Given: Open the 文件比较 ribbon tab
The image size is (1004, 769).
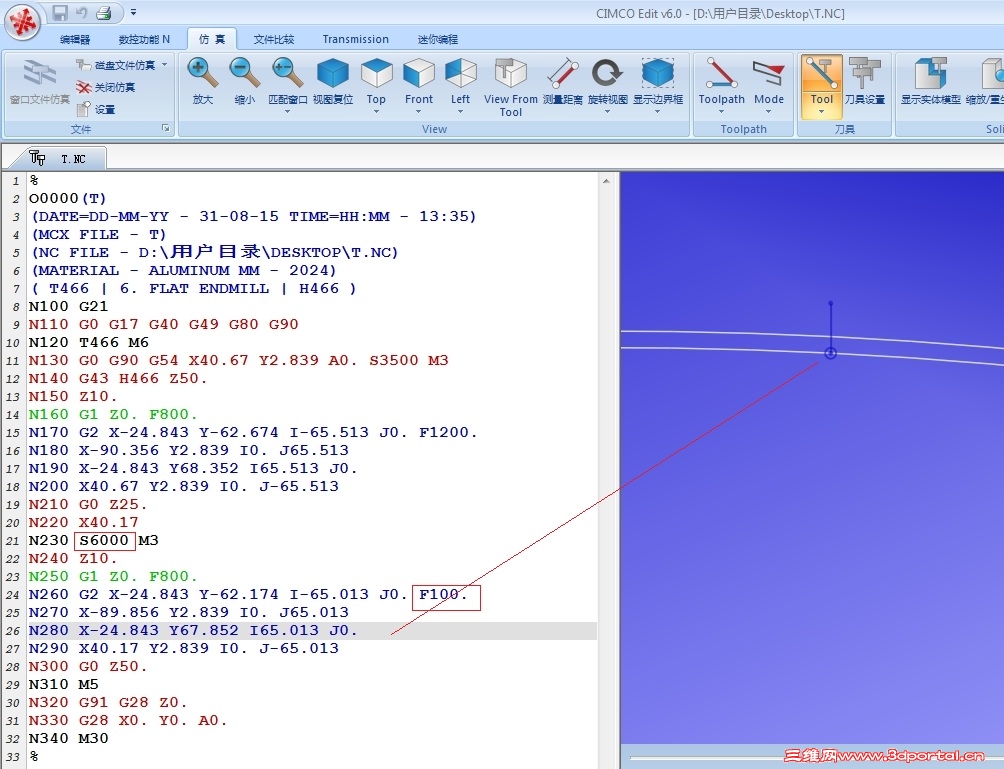Looking at the screenshot, I should click(274, 39).
